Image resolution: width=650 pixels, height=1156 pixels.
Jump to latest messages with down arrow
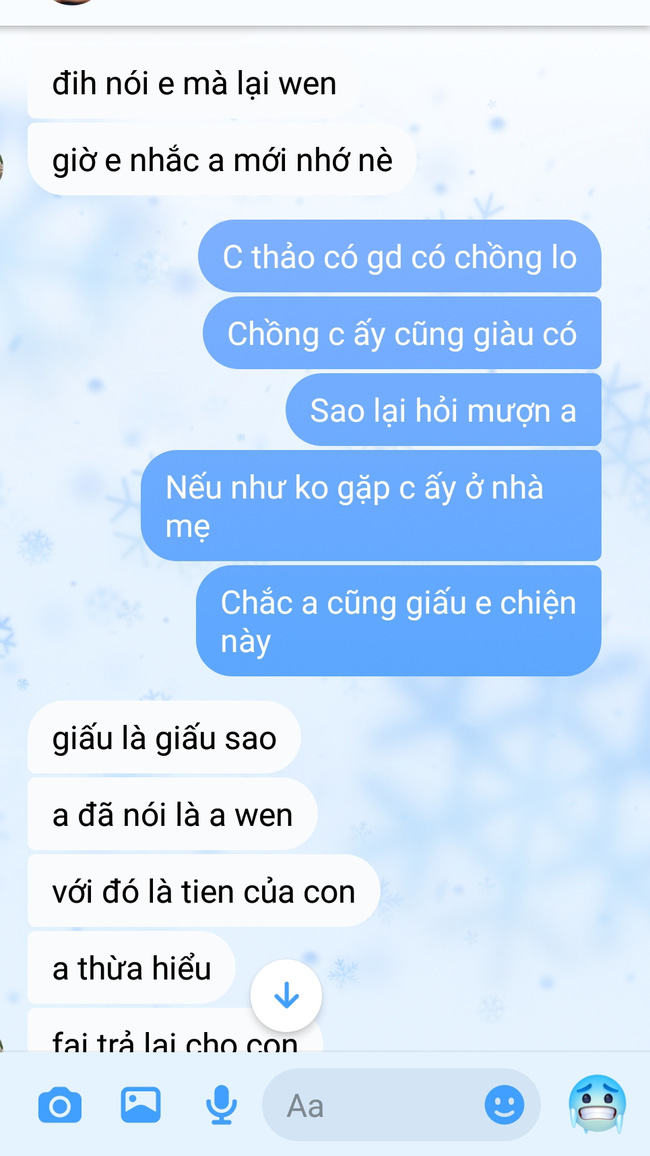coord(286,997)
